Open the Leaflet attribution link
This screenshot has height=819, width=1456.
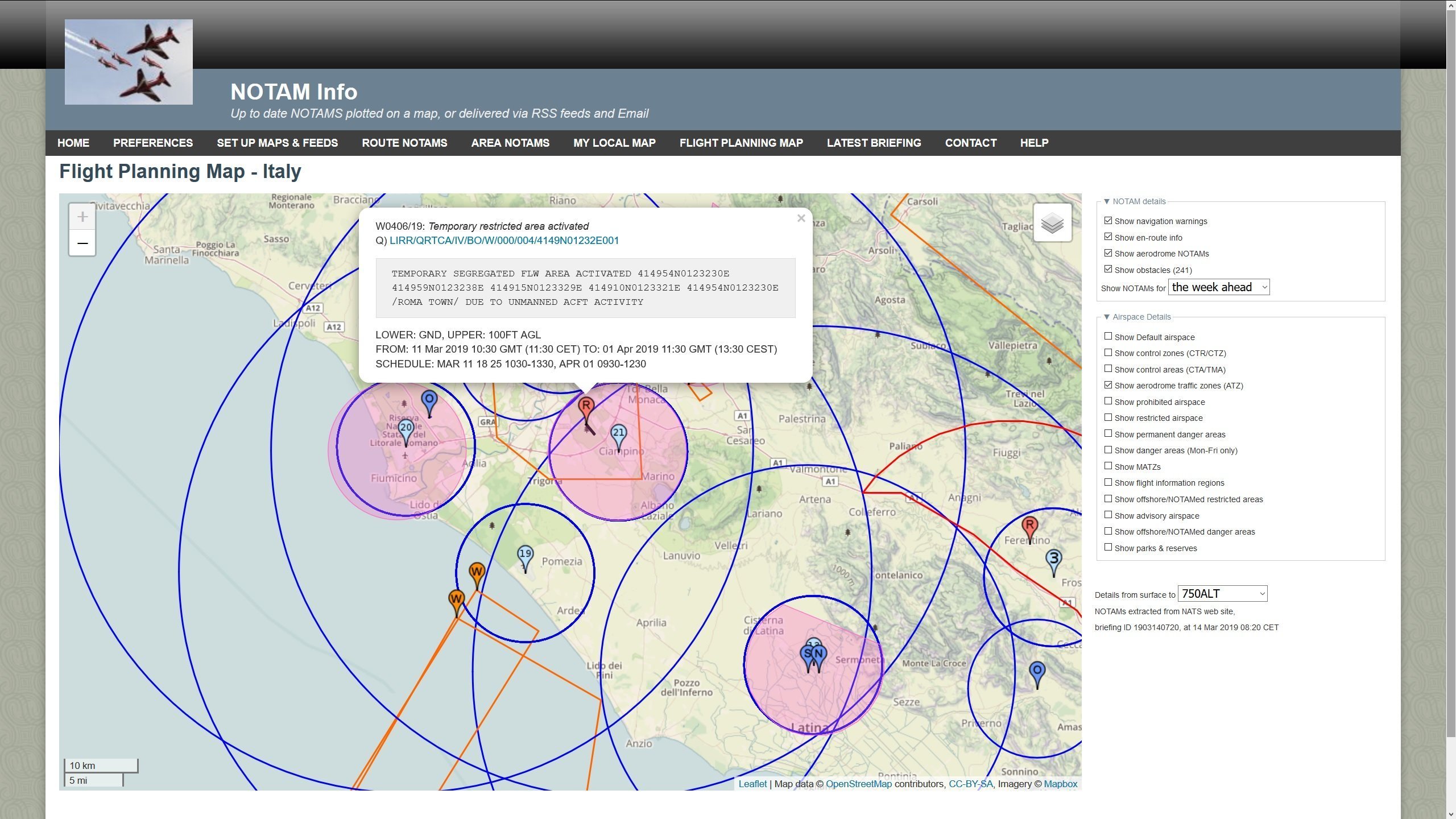(752, 784)
